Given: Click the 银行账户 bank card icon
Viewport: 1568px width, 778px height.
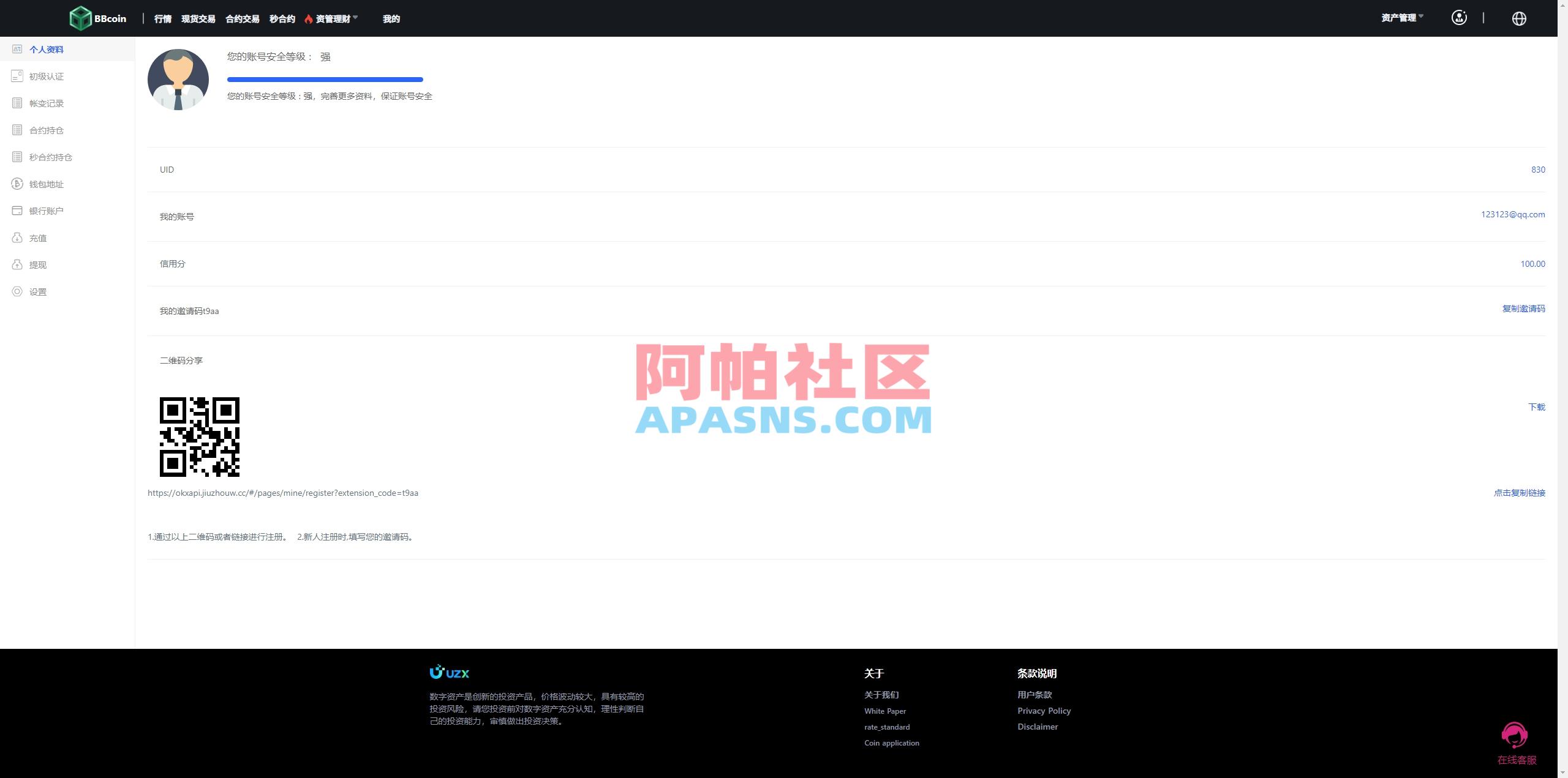Looking at the screenshot, I should click(17, 210).
